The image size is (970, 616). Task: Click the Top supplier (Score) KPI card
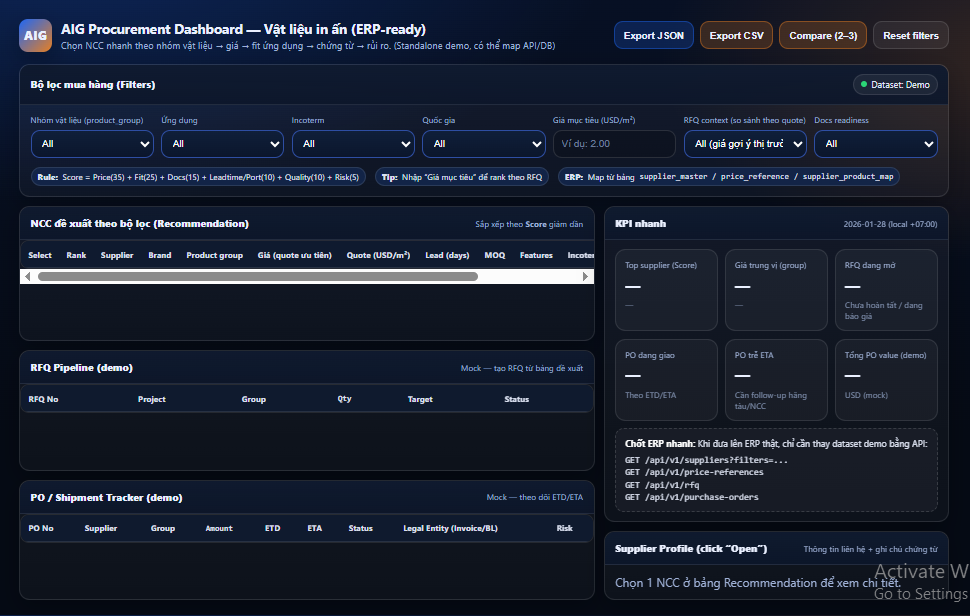click(x=666, y=290)
